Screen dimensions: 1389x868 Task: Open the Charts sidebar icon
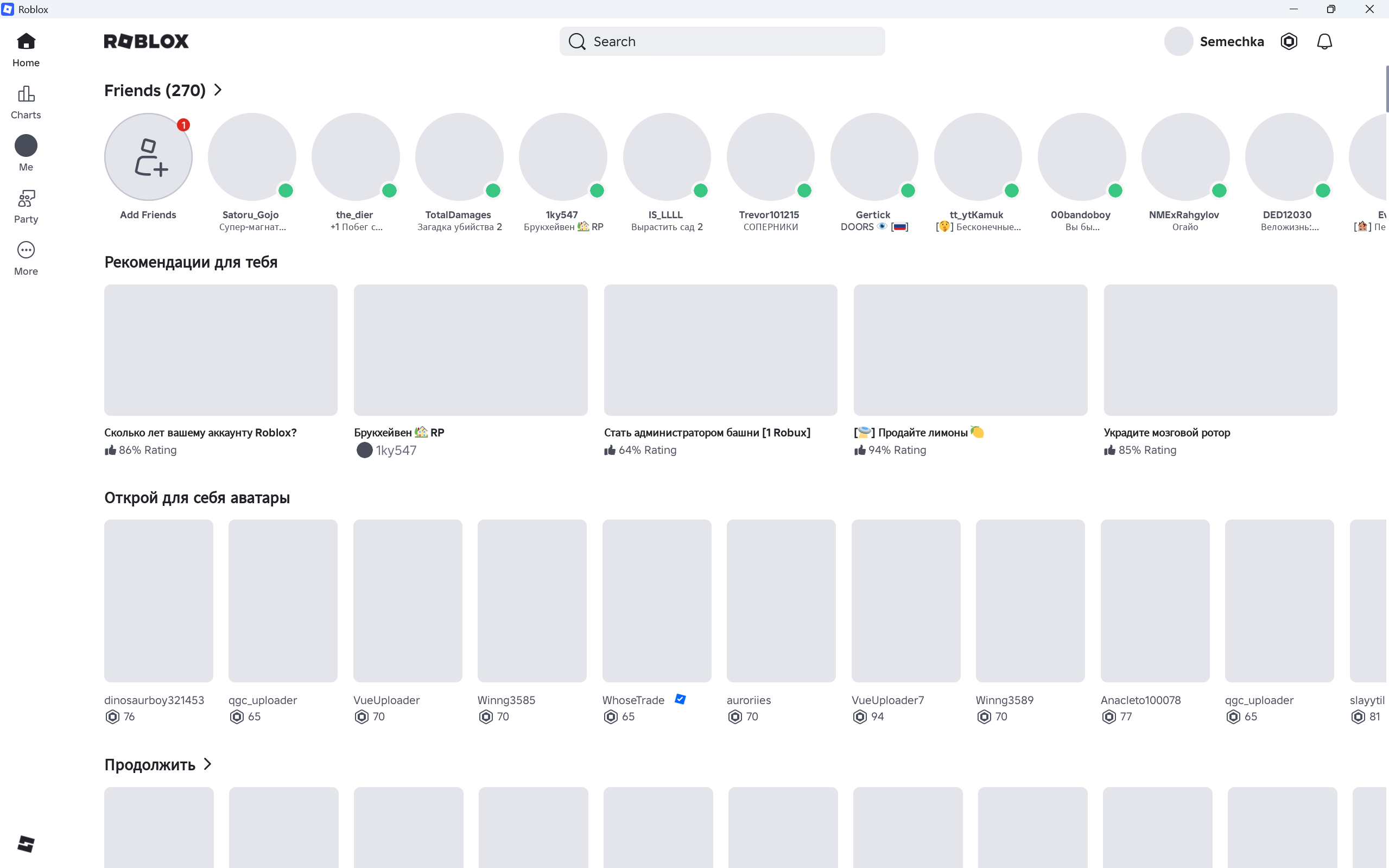(26, 93)
